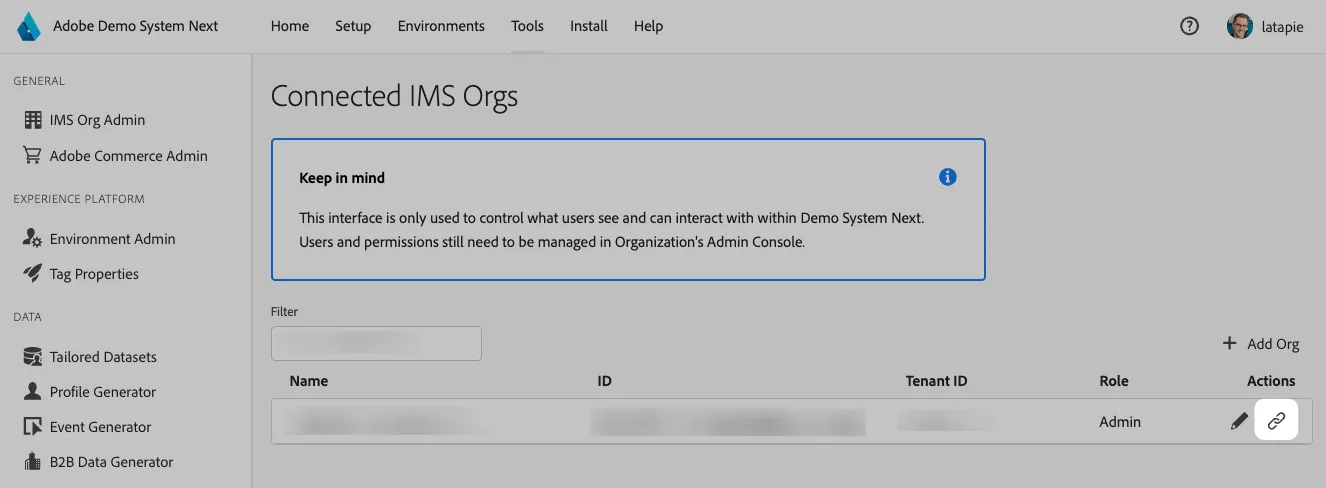The height and width of the screenshot is (488, 1326).
Task: Open the Install menu
Action: click(589, 26)
